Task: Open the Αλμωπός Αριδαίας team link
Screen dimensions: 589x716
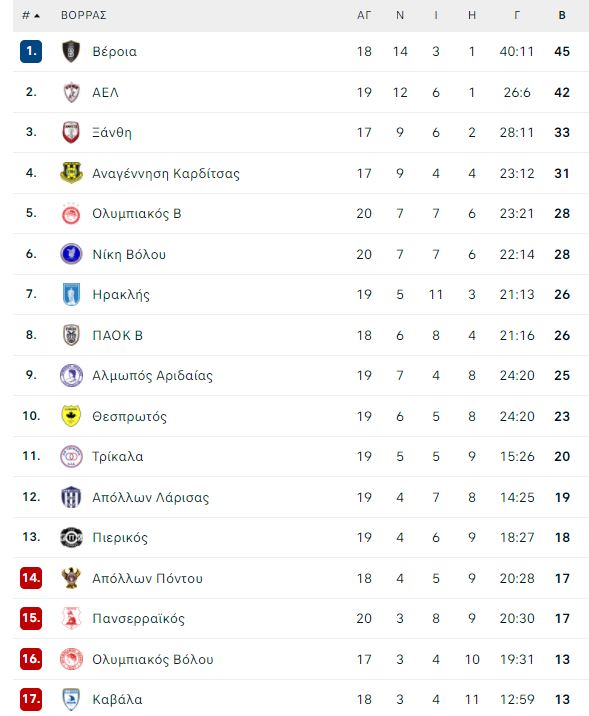Action: (x=153, y=376)
